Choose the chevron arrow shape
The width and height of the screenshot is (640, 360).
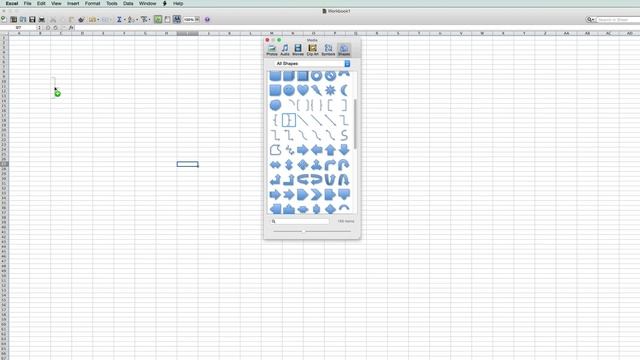click(316, 194)
